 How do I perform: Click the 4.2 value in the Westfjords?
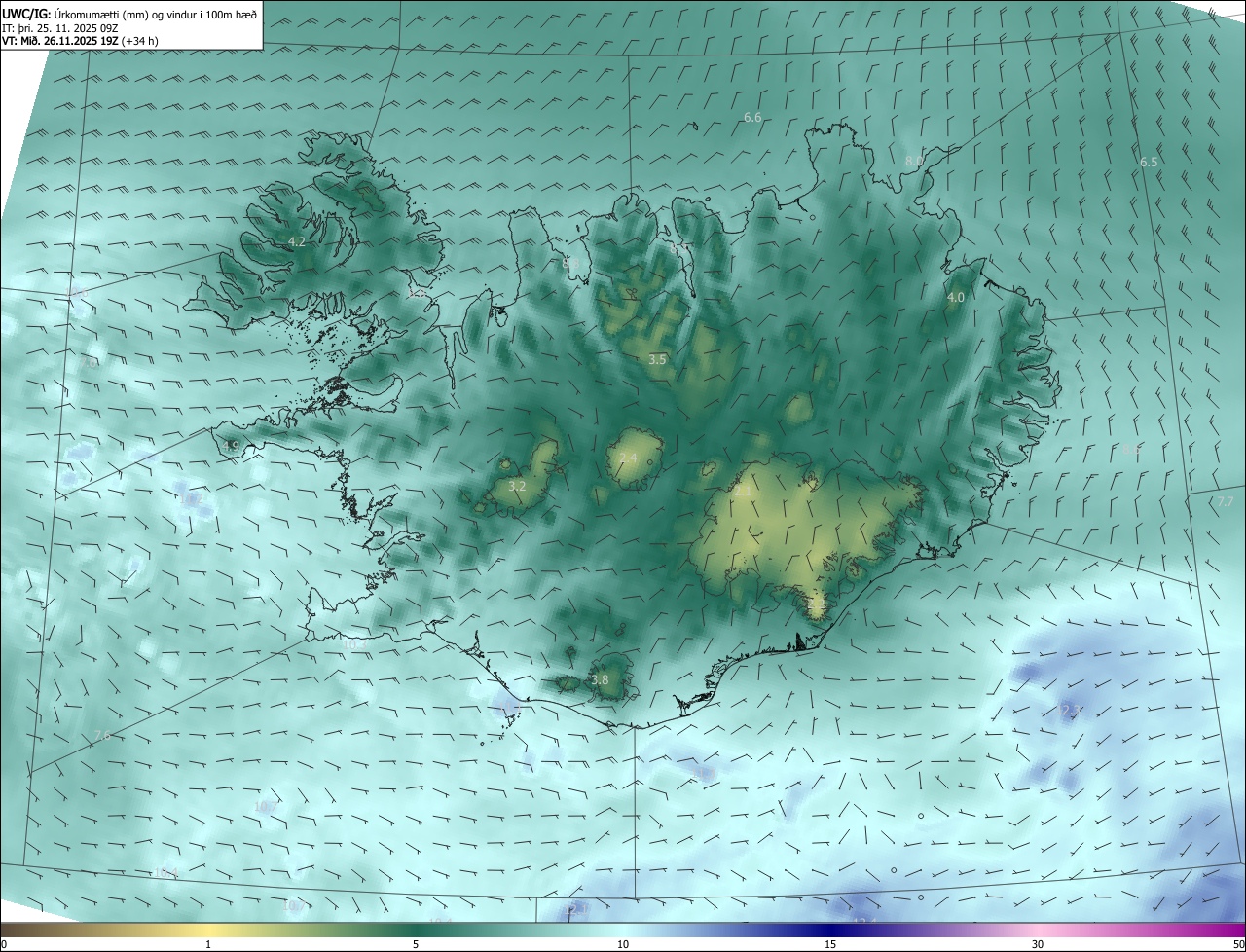click(297, 241)
